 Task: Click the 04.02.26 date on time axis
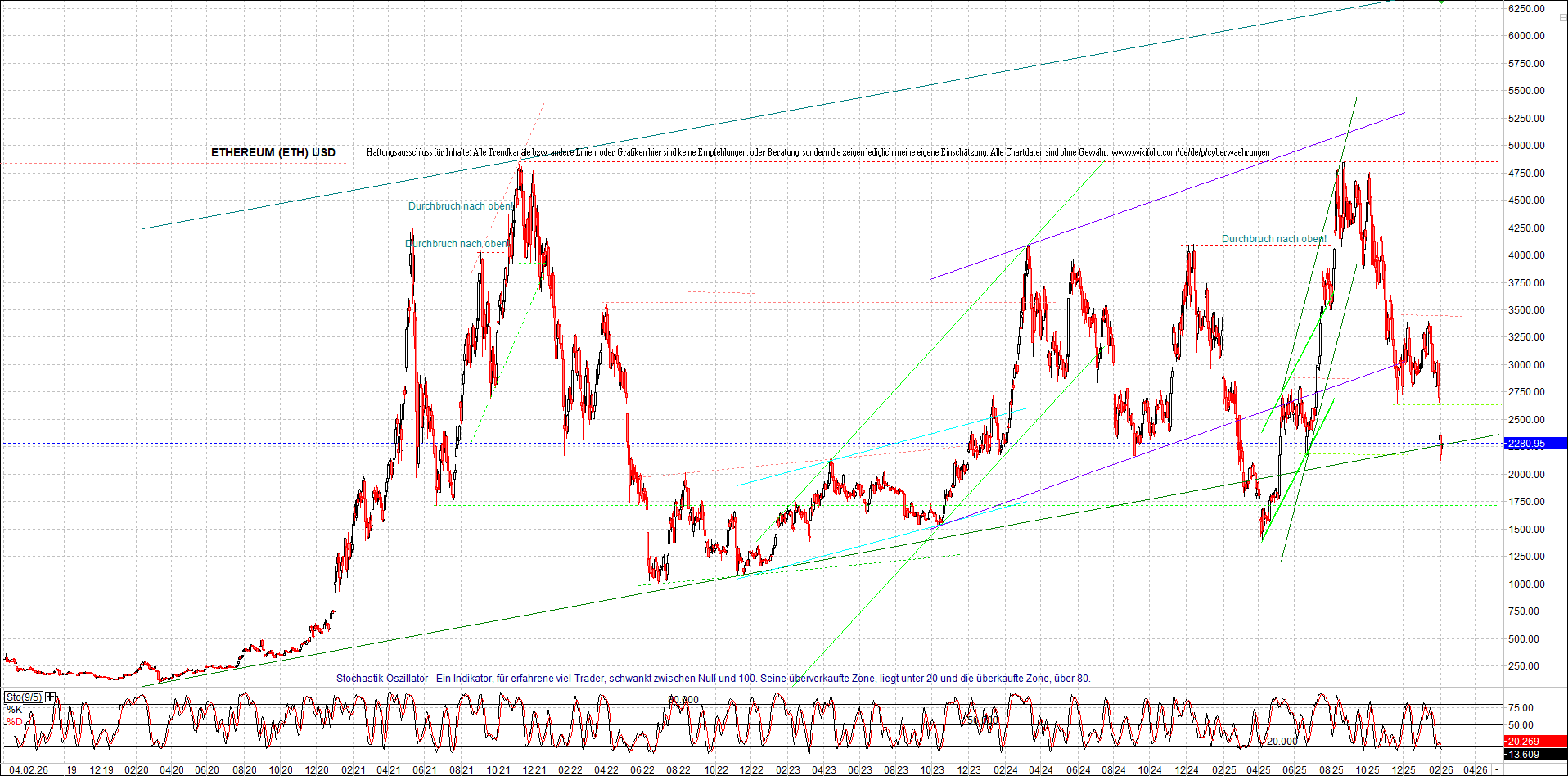point(29,770)
